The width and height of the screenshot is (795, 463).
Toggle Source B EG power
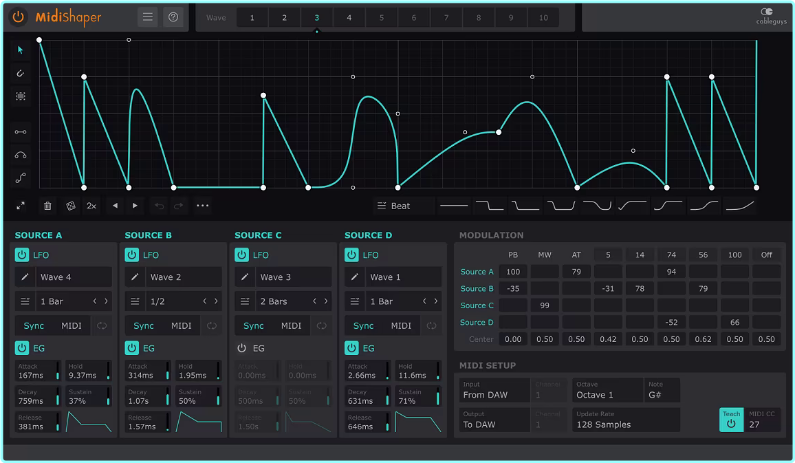(132, 348)
